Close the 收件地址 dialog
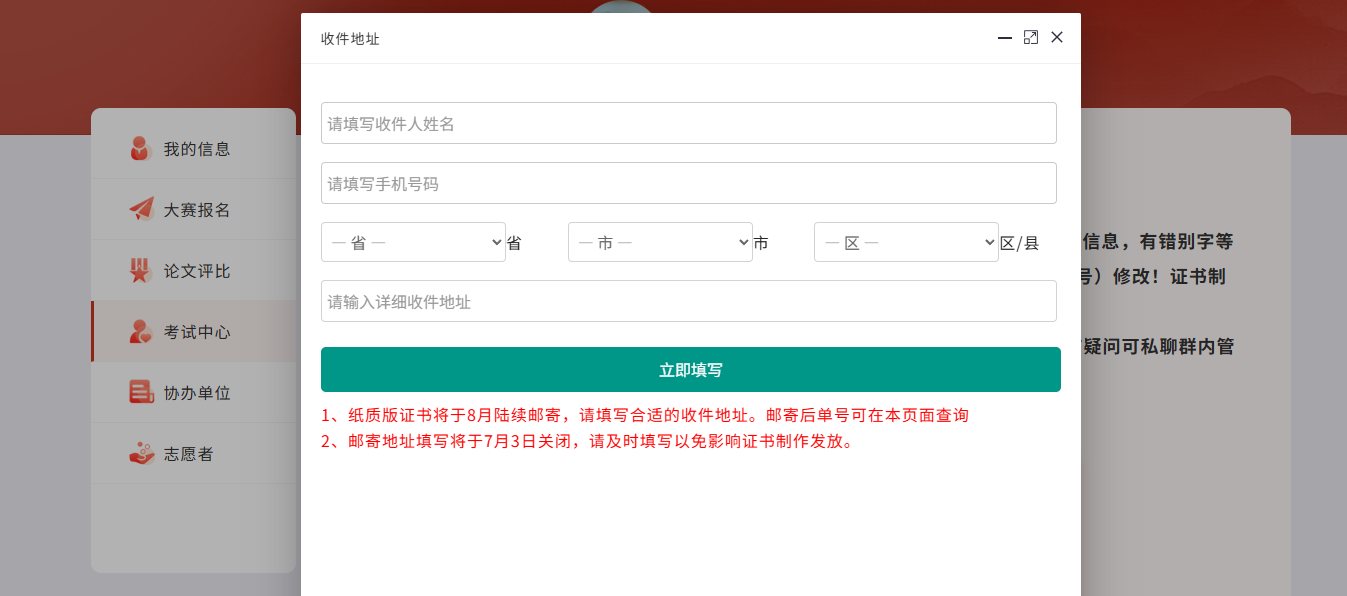 click(x=1057, y=37)
